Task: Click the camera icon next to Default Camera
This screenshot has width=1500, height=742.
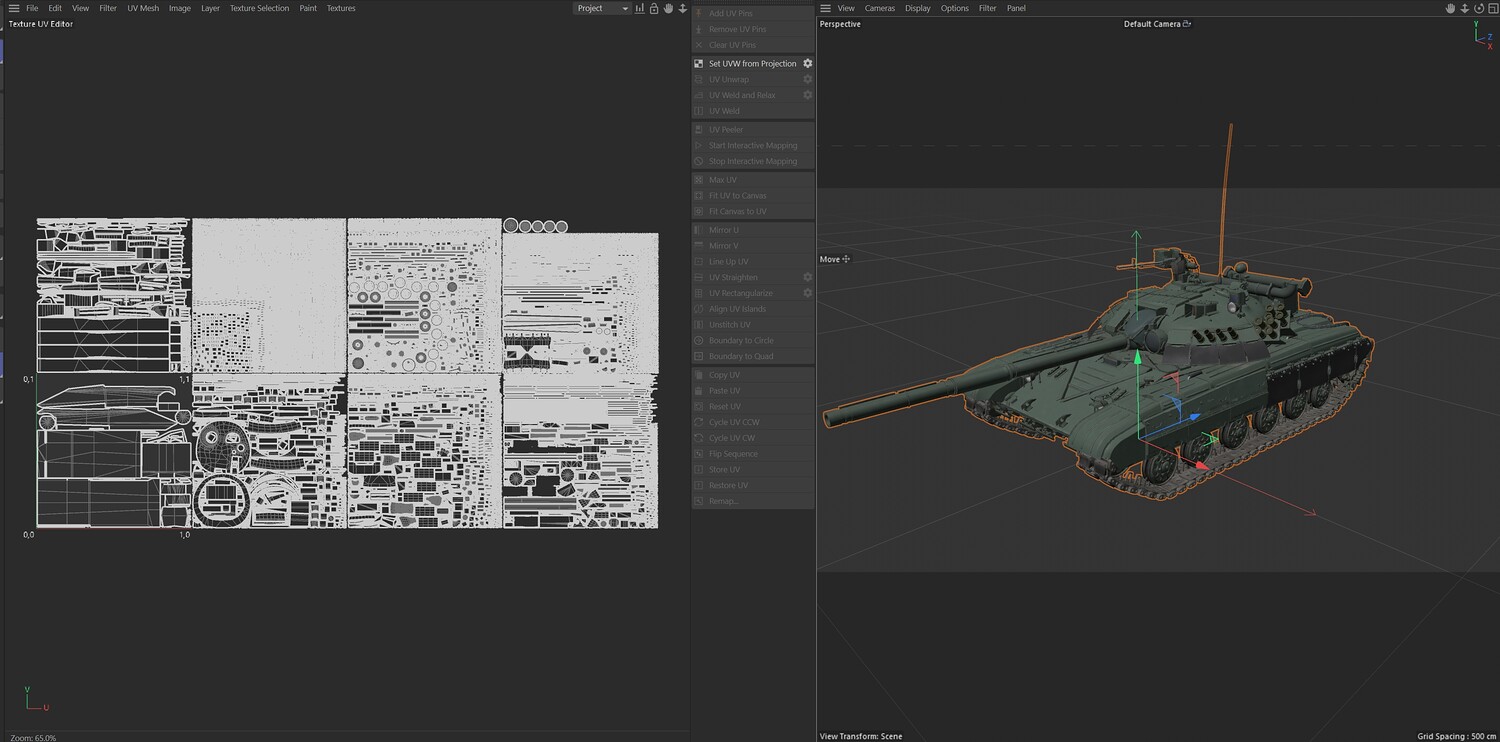Action: 1187,24
